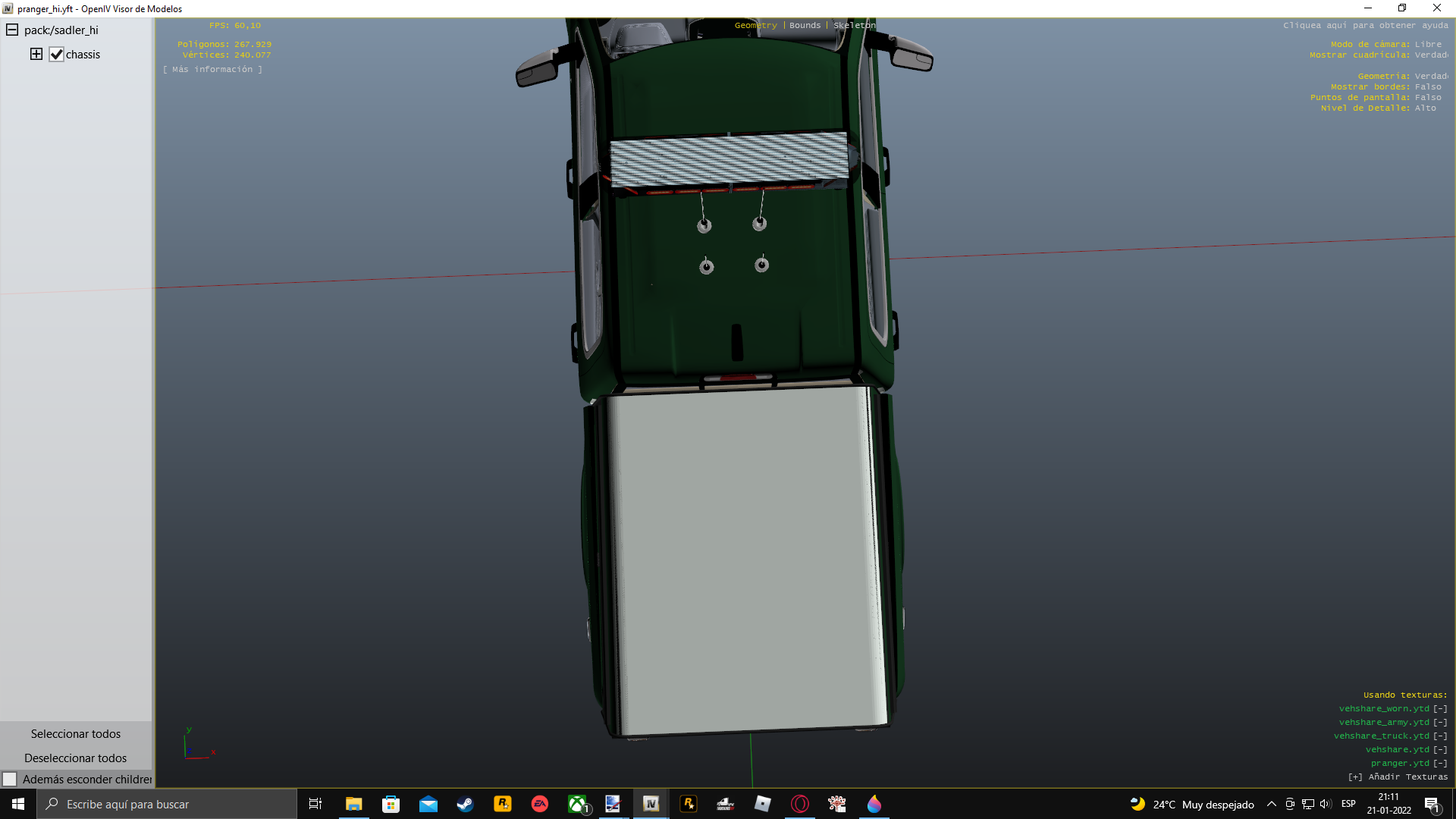Remove pranger.ytd texture with [-]

coord(1440,763)
